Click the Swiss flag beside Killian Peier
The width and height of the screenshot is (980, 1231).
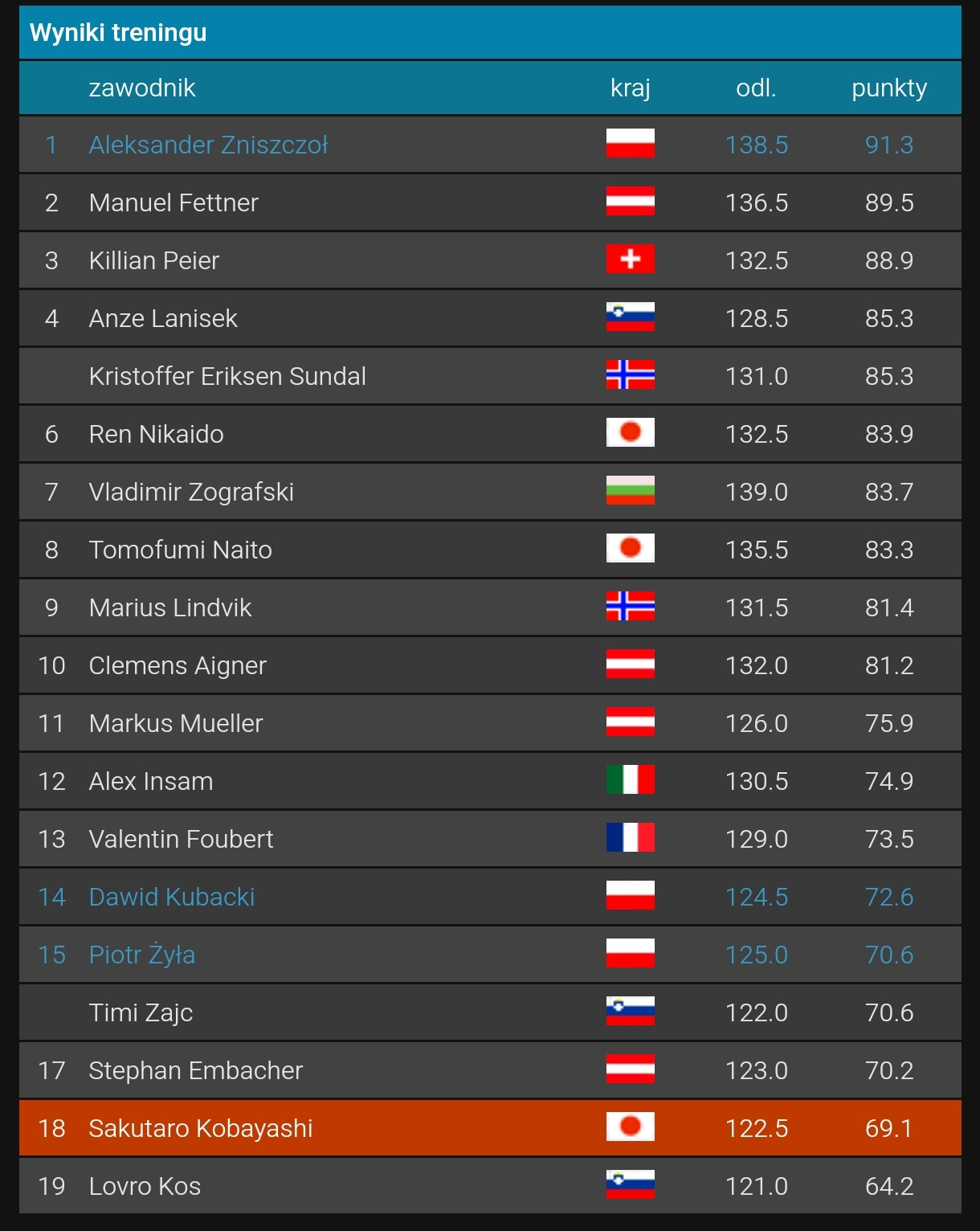click(630, 260)
